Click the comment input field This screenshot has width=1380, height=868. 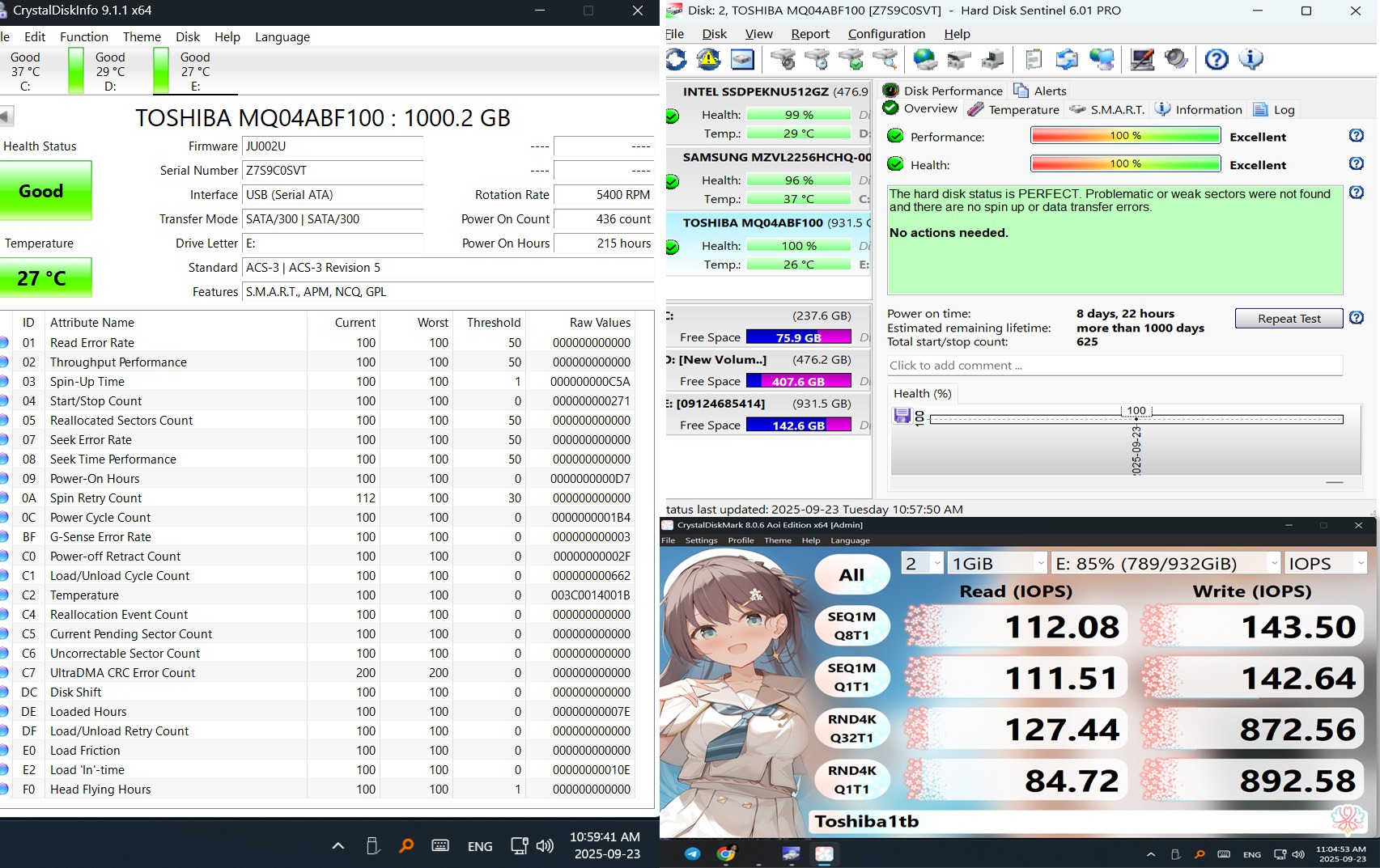pyautogui.click(x=1114, y=366)
